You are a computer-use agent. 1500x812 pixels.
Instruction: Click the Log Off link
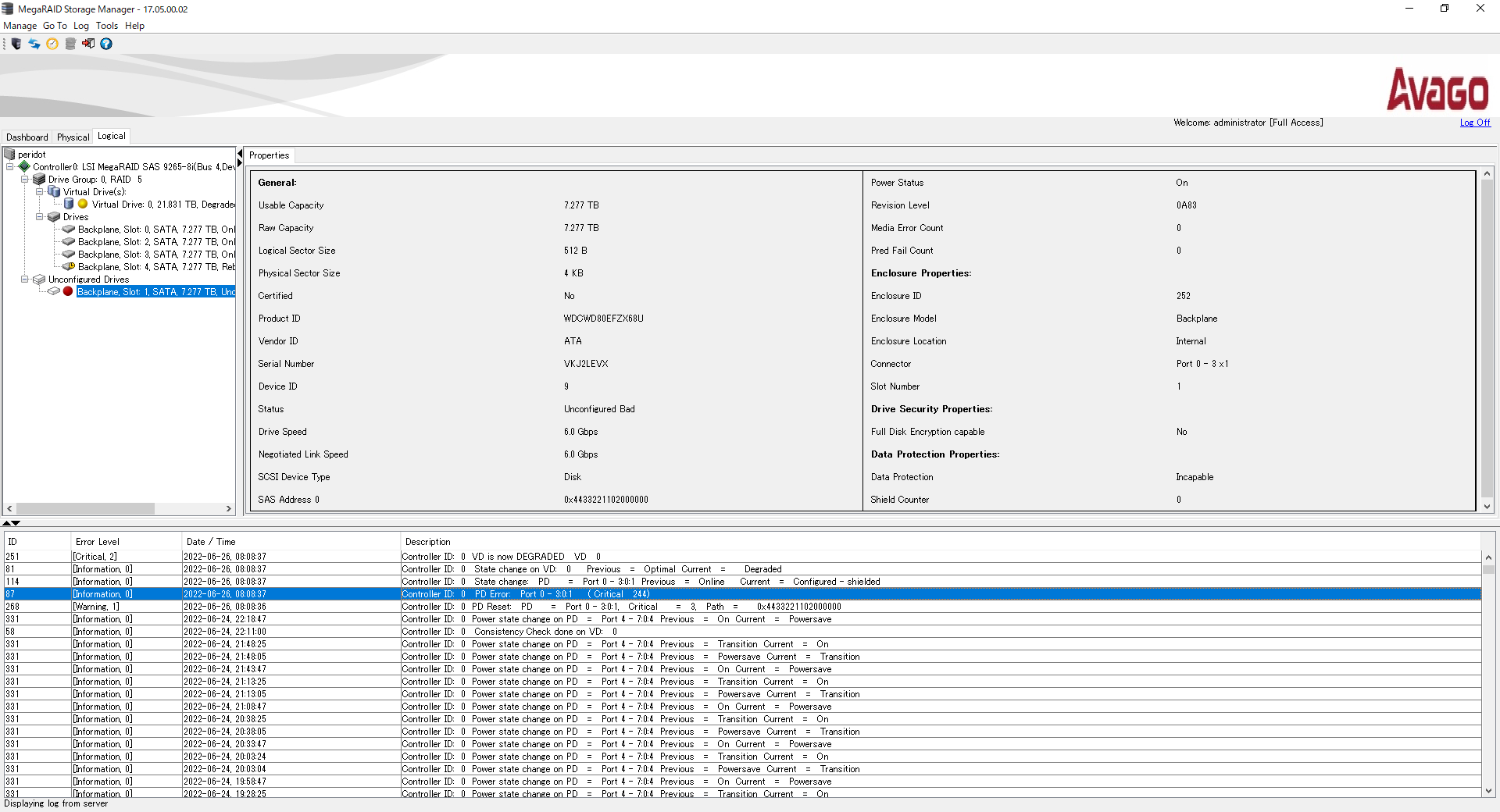(1475, 123)
